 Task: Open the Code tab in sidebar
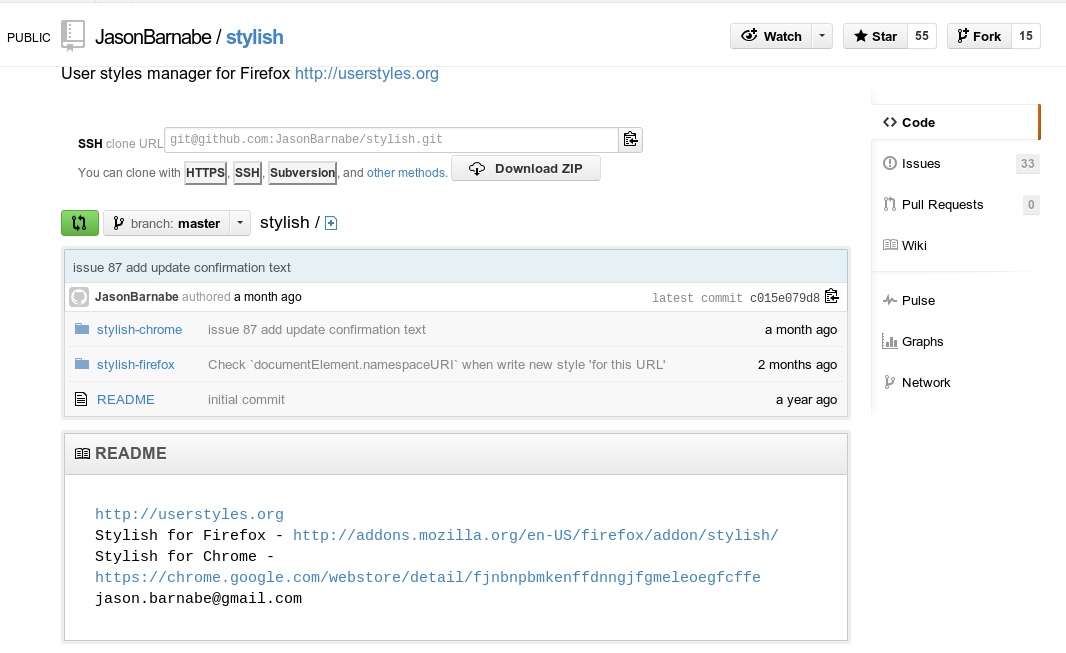[x=955, y=122]
